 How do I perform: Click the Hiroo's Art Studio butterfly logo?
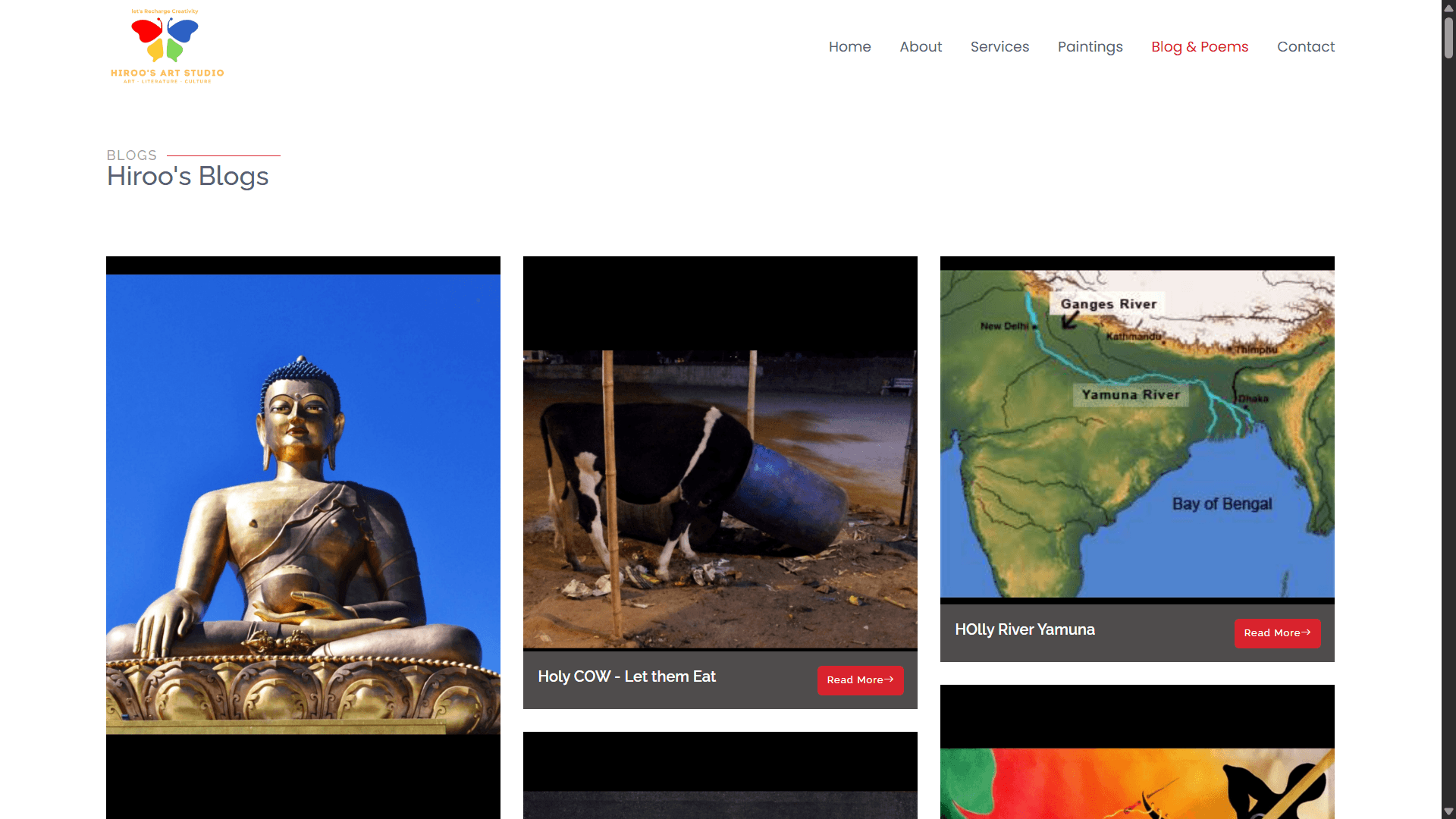point(167,45)
